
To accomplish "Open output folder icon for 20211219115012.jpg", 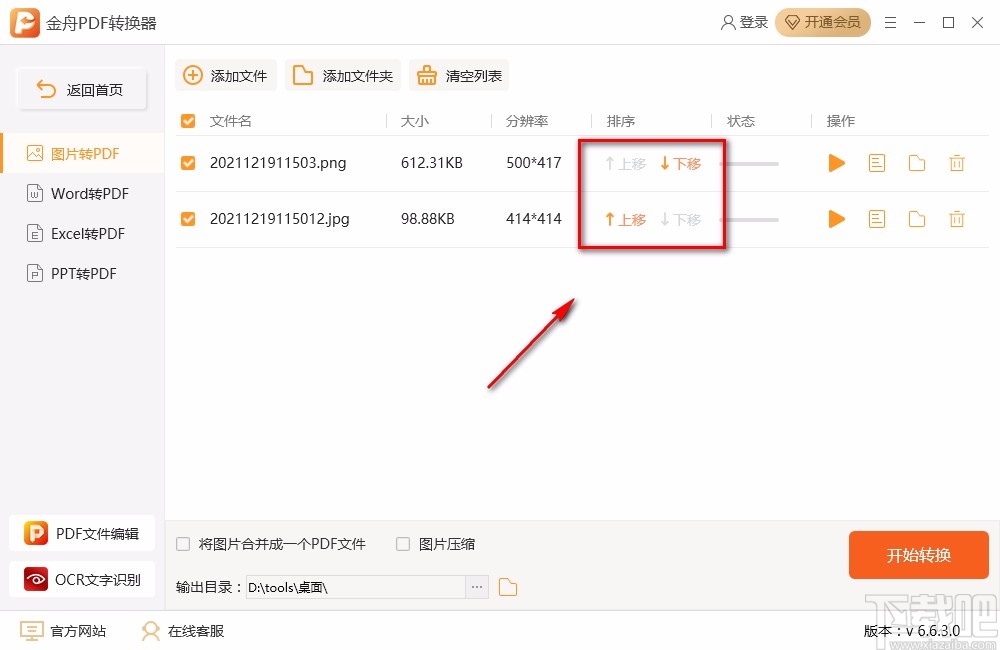I will pos(917,219).
